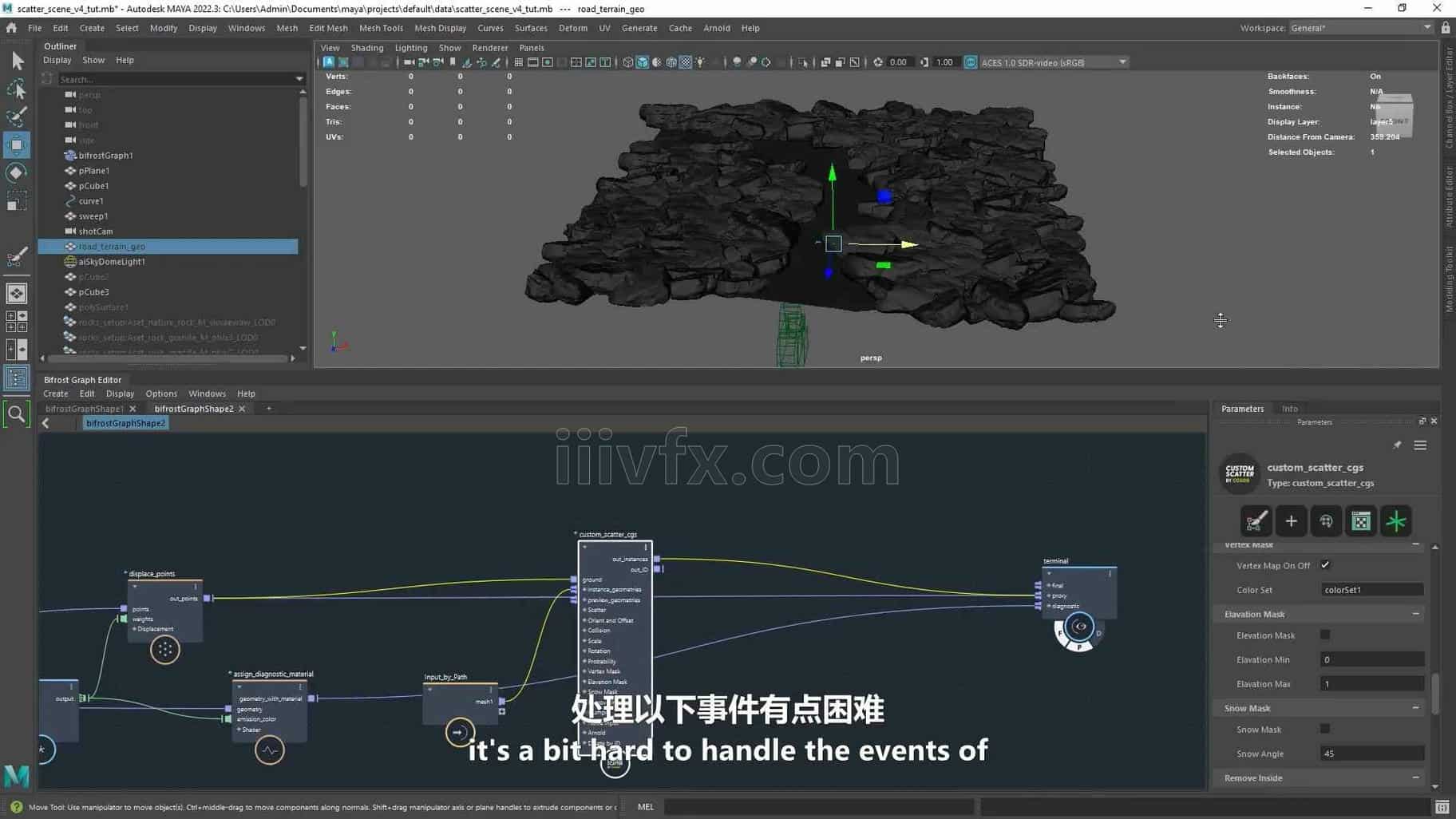
Task: Click the workspace lock icon
Action: (x=1446, y=28)
